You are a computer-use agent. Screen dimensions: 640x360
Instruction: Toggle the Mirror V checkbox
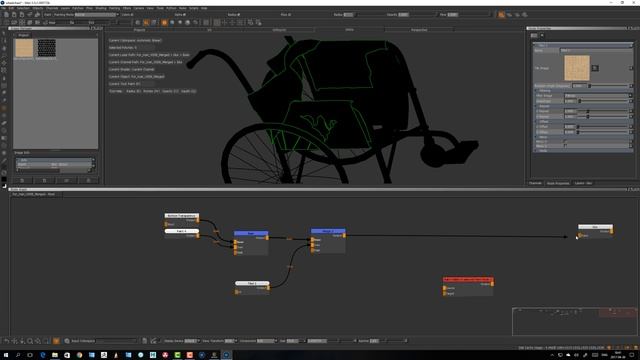(x=566, y=146)
